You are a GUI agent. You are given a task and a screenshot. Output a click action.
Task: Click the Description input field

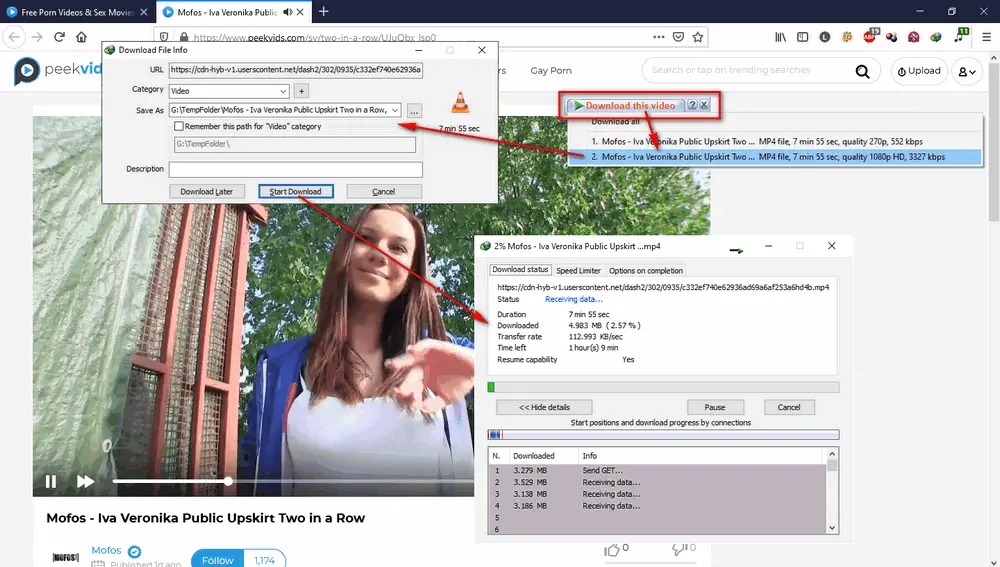[295, 169]
